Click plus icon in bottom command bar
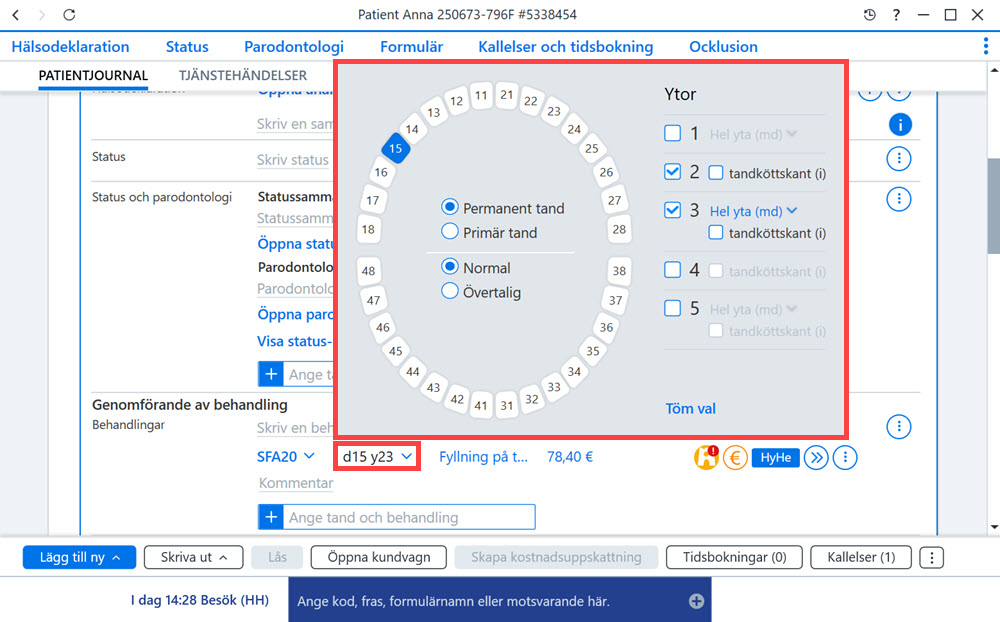This screenshot has width=1000, height=622. (696, 601)
